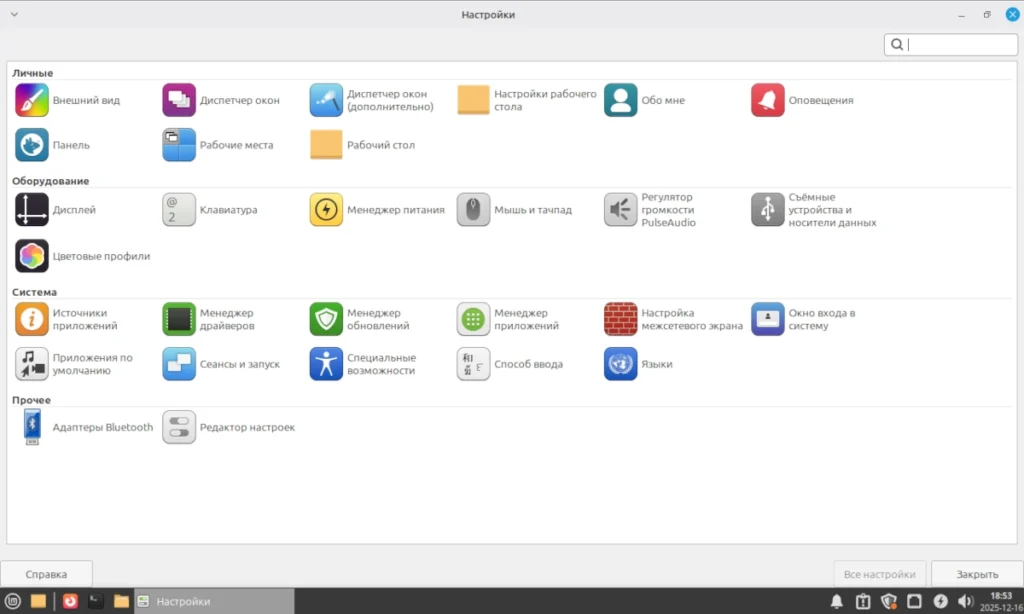
Task: Launch the web browser from the taskbar
Action: [x=70, y=601]
